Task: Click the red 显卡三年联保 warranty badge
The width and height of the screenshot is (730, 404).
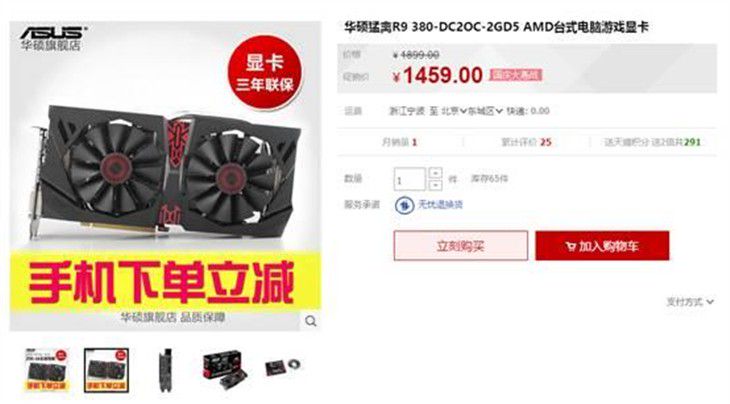Action: pyautogui.click(x=264, y=73)
